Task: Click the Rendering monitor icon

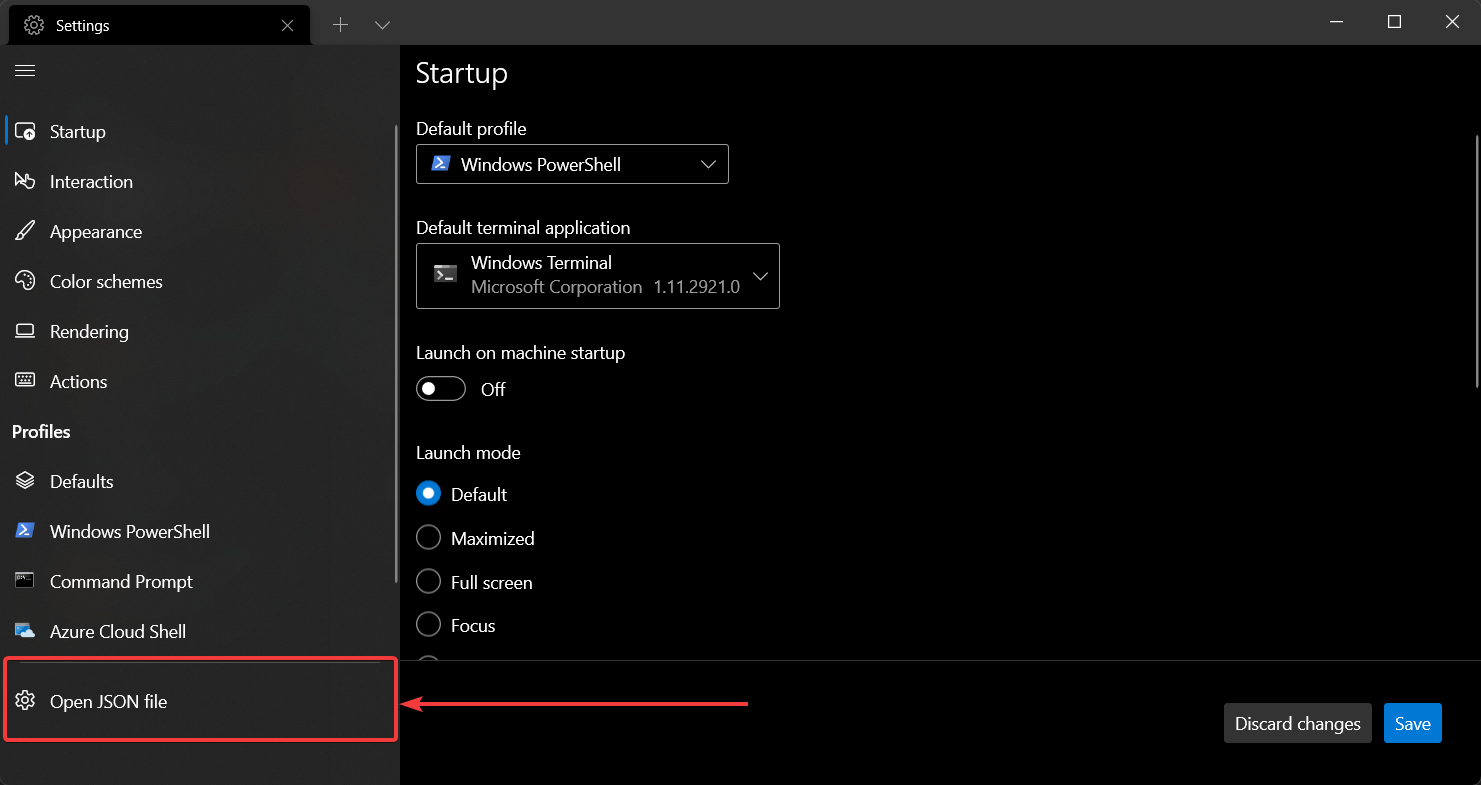Action: pyautogui.click(x=25, y=331)
